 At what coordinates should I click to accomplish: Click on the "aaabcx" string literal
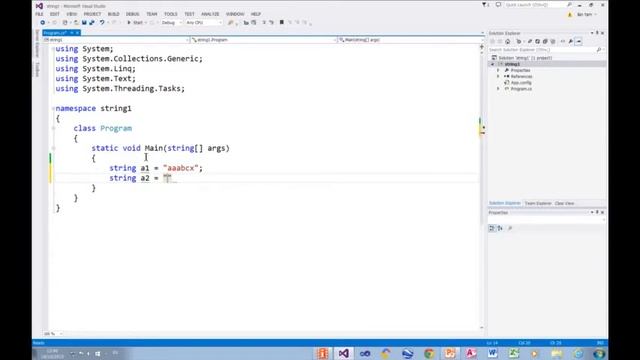click(x=180, y=168)
